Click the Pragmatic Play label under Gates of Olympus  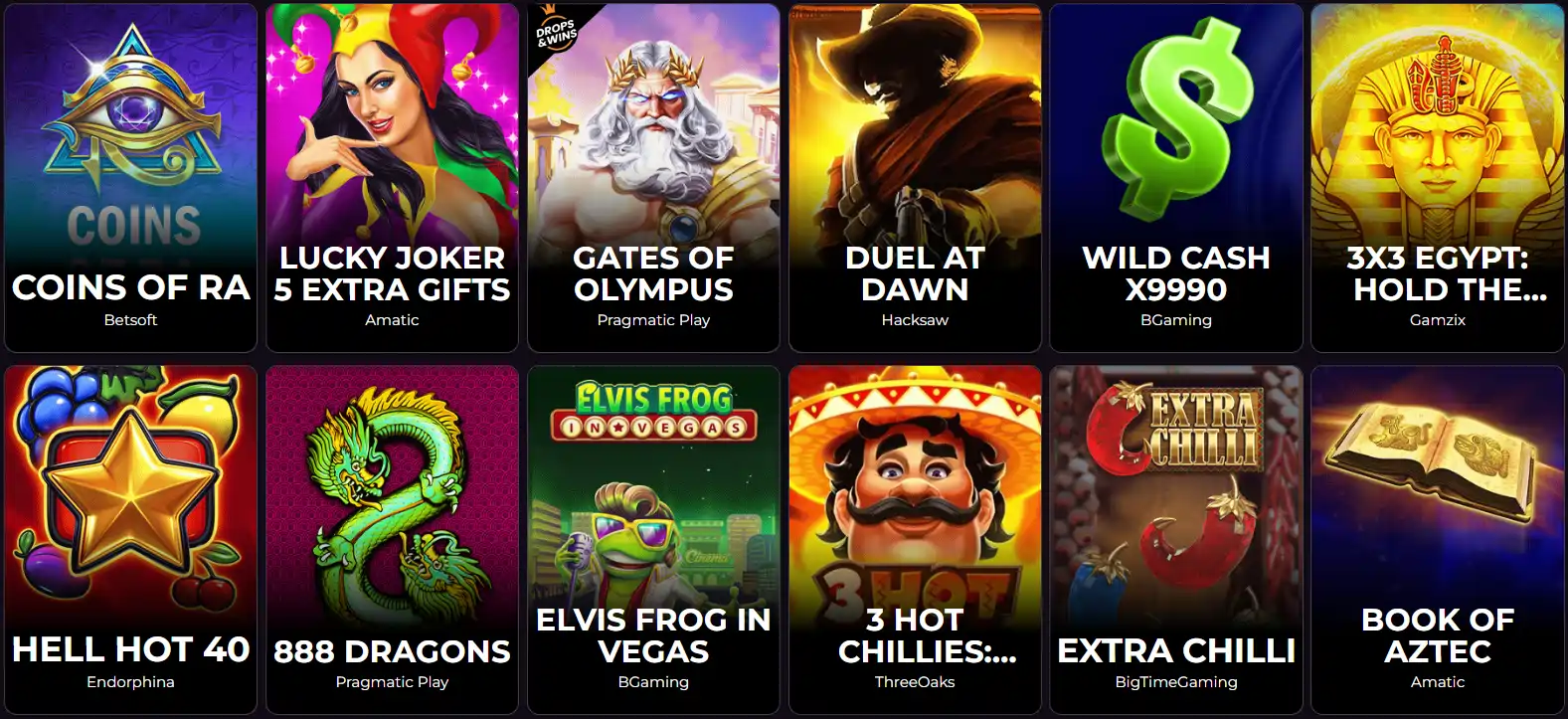pos(653,320)
